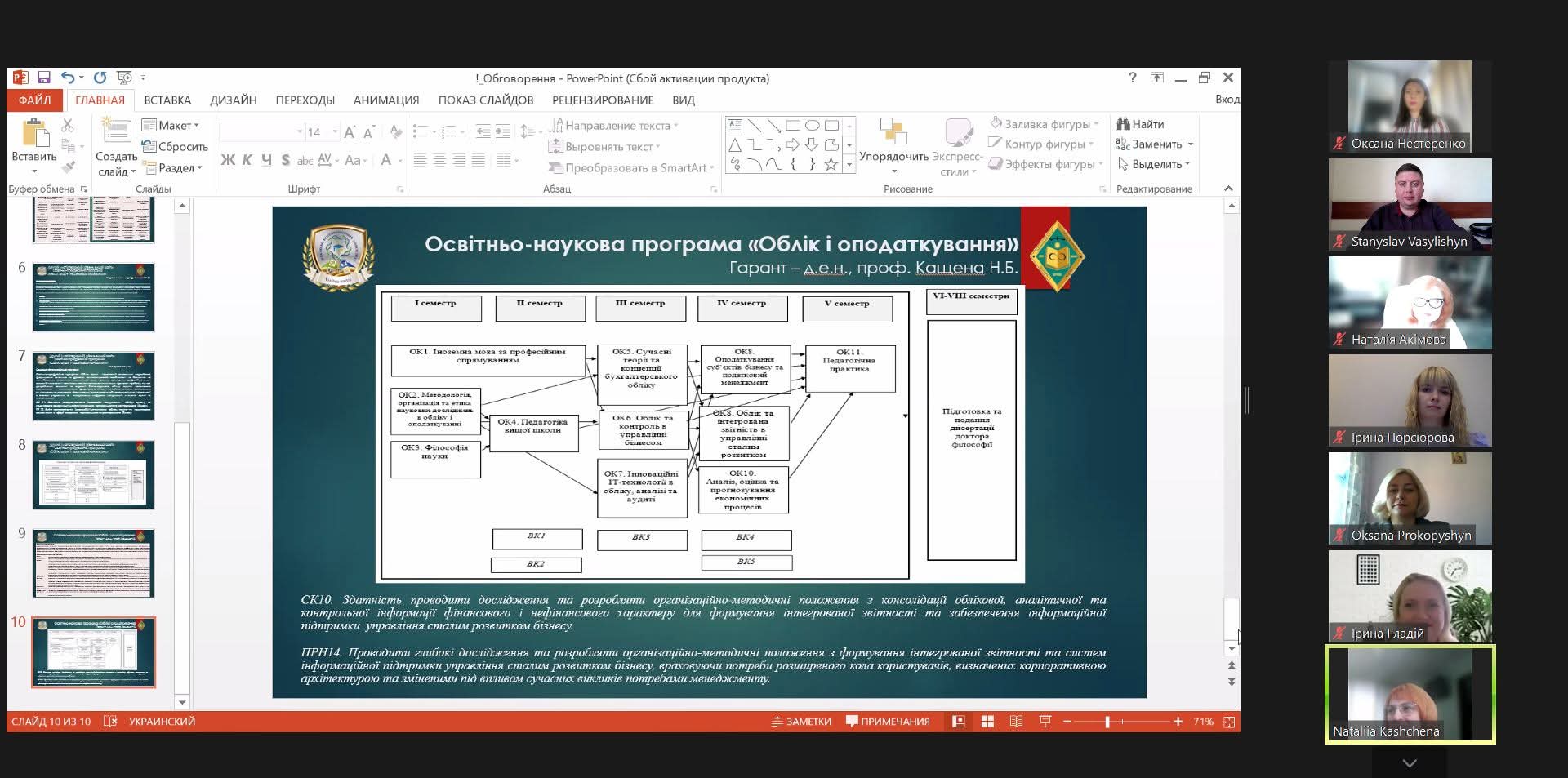Click the zoom slider handle

pos(1107,722)
